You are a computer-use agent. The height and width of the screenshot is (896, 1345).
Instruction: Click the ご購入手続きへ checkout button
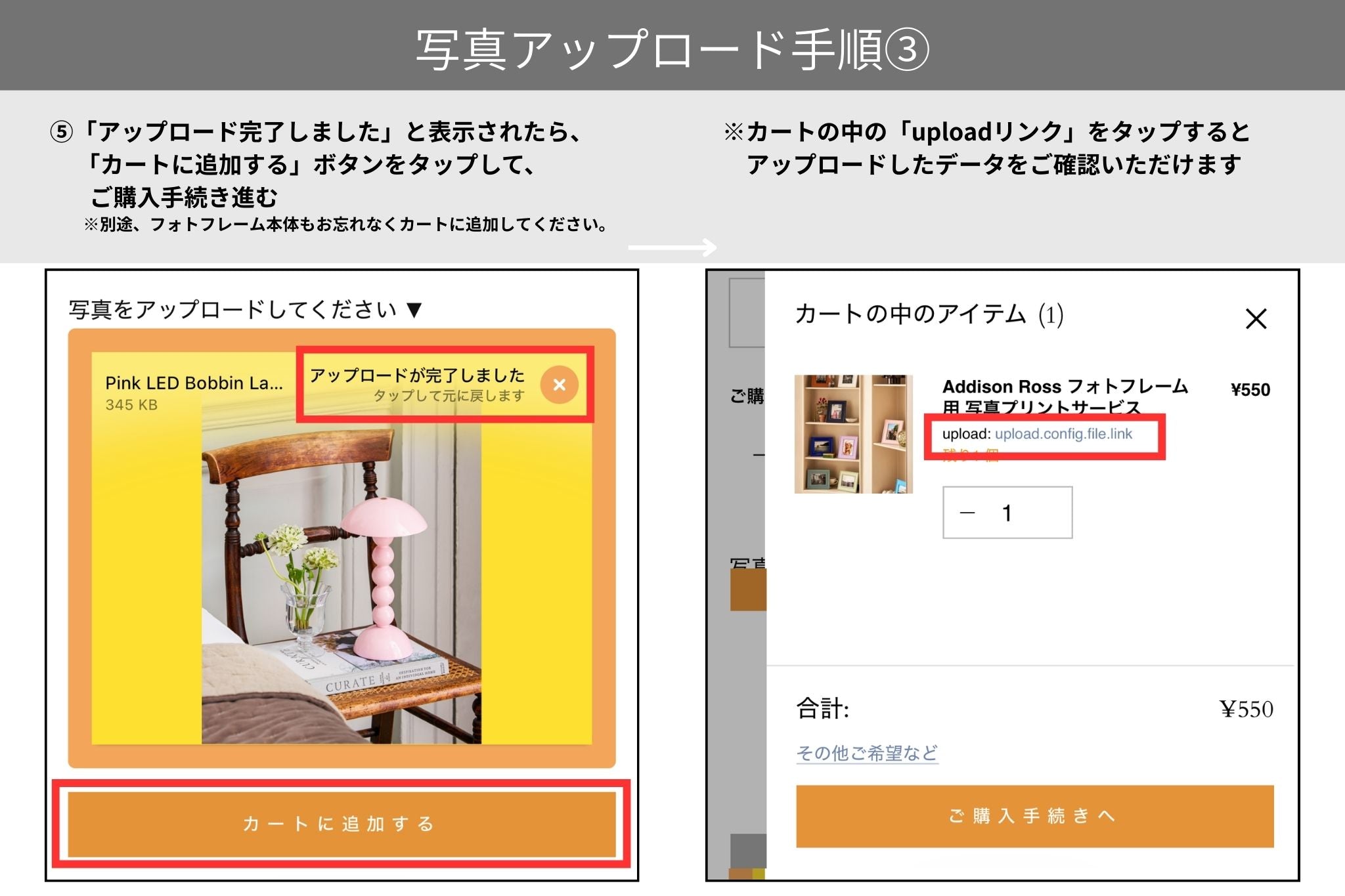1034,816
